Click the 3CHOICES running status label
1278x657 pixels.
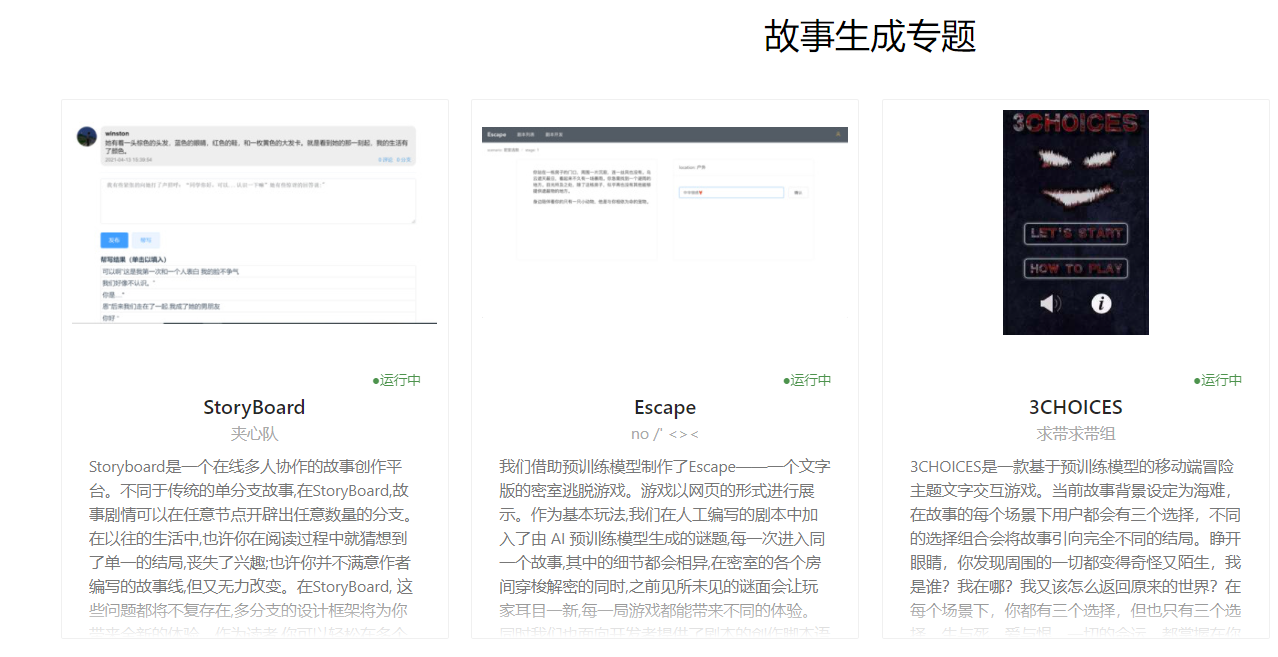point(1217,380)
